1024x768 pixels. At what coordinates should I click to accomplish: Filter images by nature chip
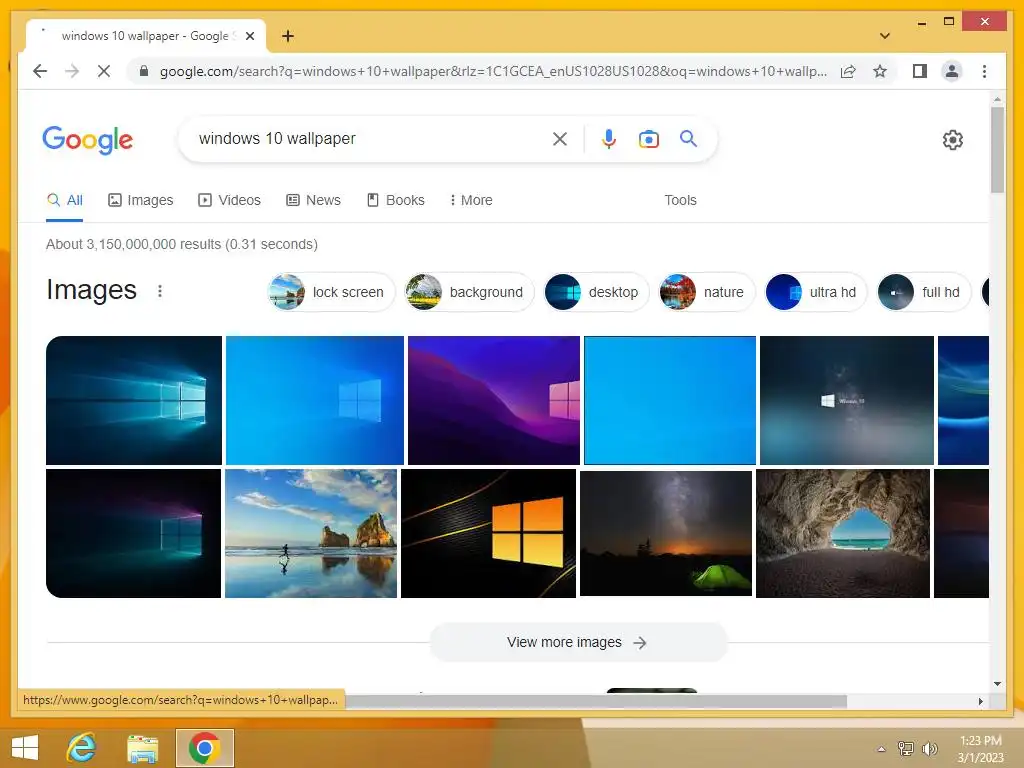click(707, 292)
